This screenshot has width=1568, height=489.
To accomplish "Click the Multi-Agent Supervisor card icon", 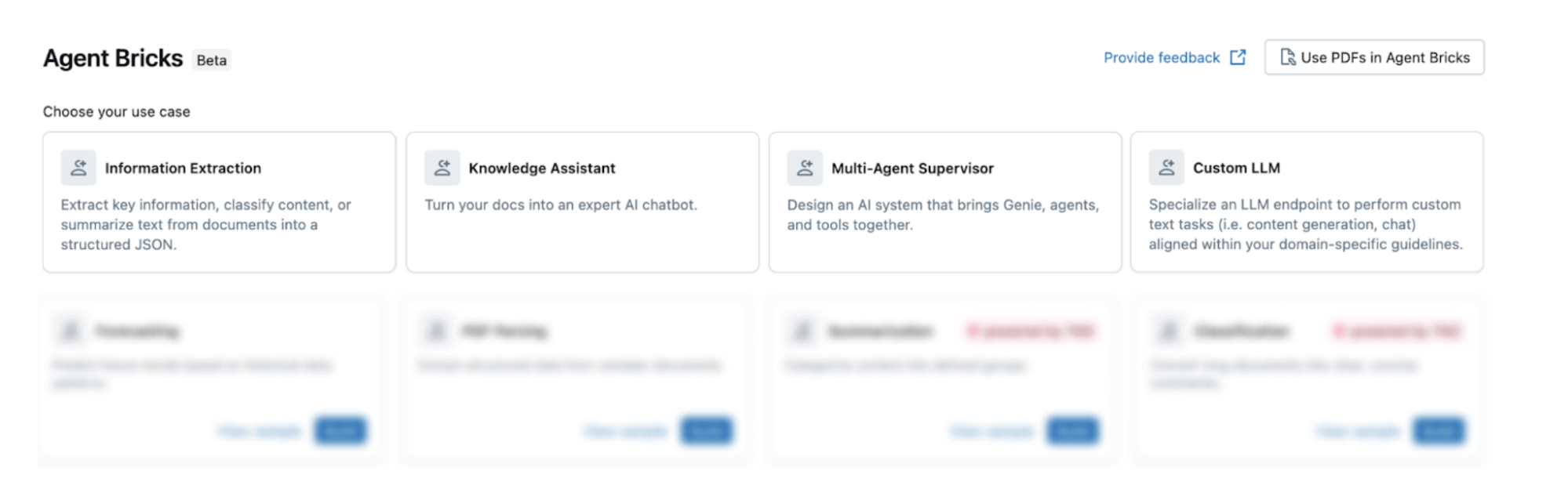I will click(x=805, y=168).
